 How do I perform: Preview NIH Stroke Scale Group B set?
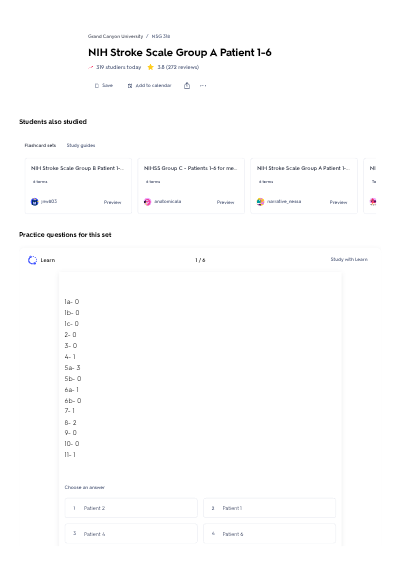(112, 203)
